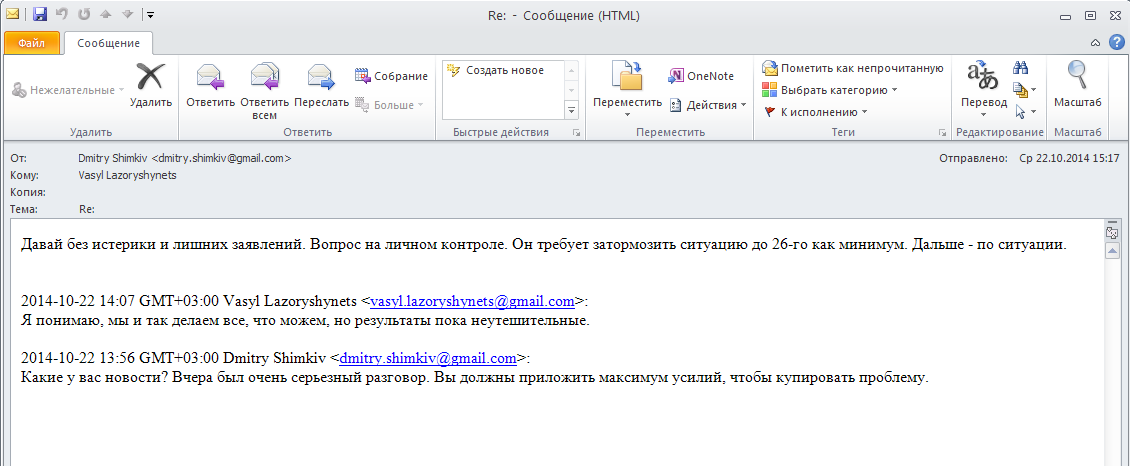The image size is (1130, 466).
Task: Open the Нежелательные dropdown
Action: (67, 91)
